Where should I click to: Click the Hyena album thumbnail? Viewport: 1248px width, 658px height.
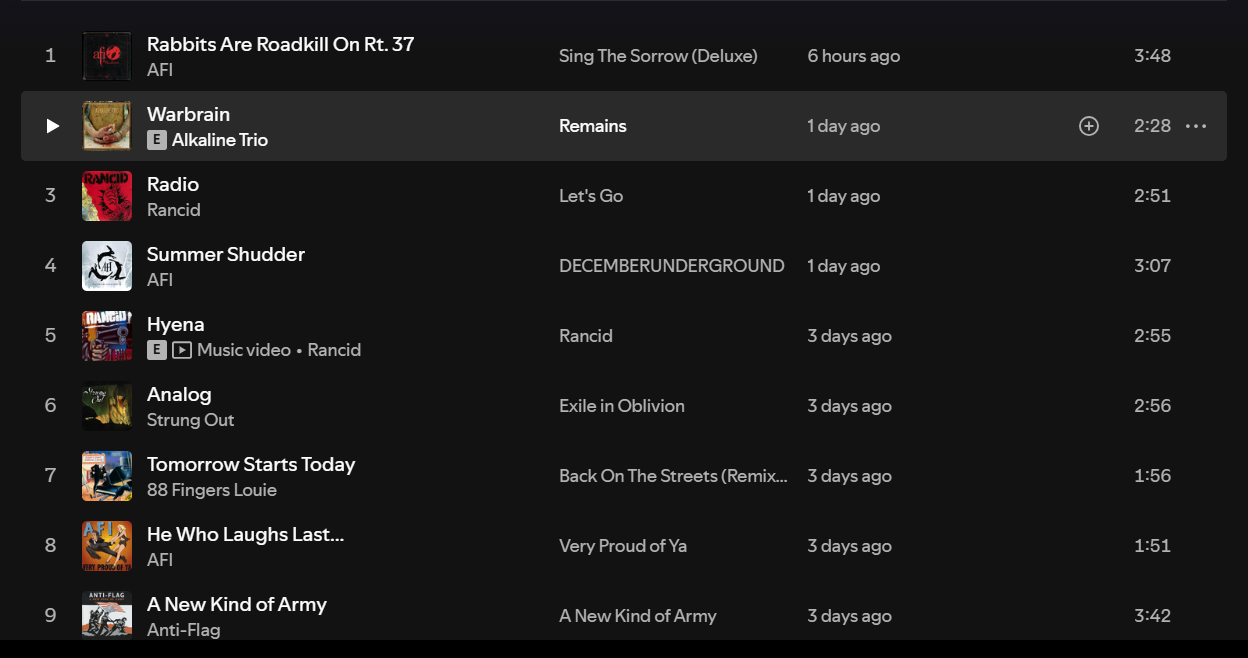coord(107,336)
